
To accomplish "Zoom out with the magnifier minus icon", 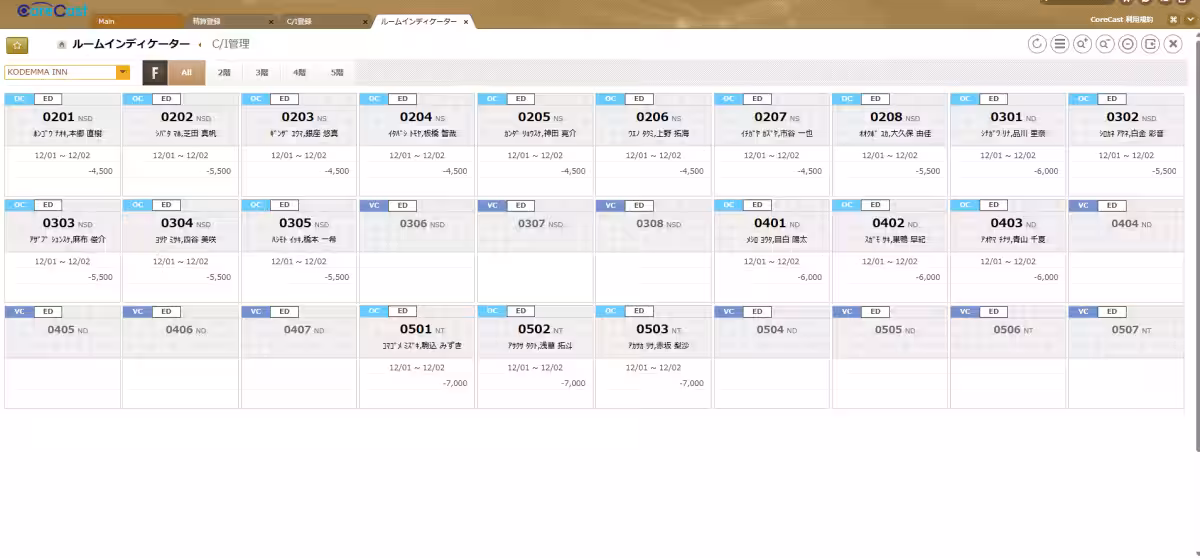I will (x=1105, y=44).
